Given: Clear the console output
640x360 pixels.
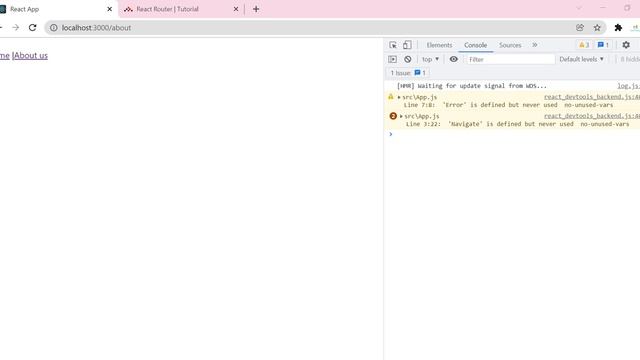Looking at the screenshot, I should tap(408, 59).
